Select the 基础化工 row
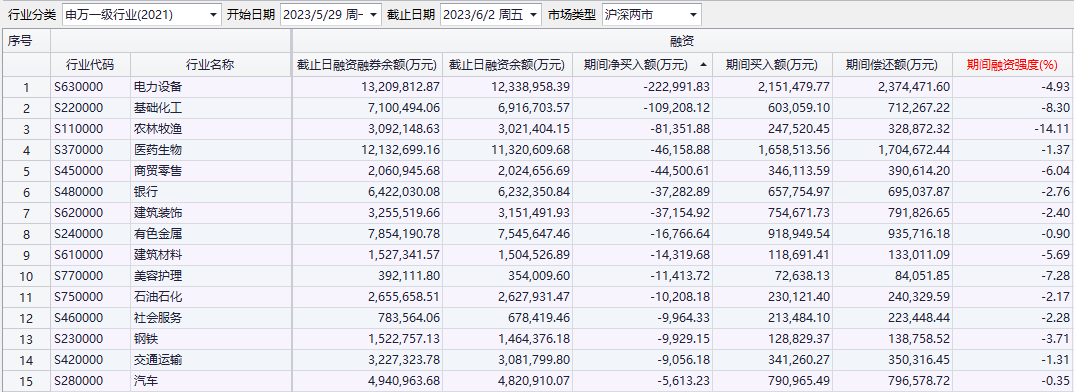Viewport: 1074px width, 392px height. point(537,108)
